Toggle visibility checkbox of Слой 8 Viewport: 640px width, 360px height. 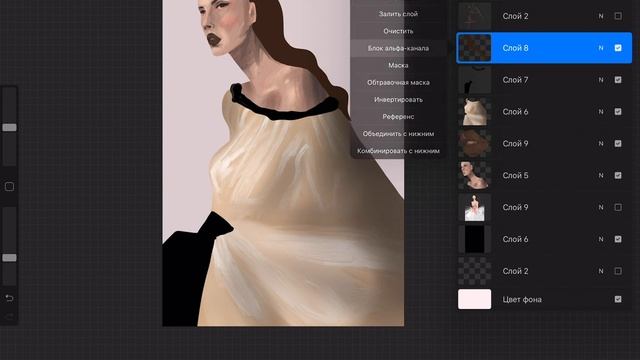(x=618, y=48)
